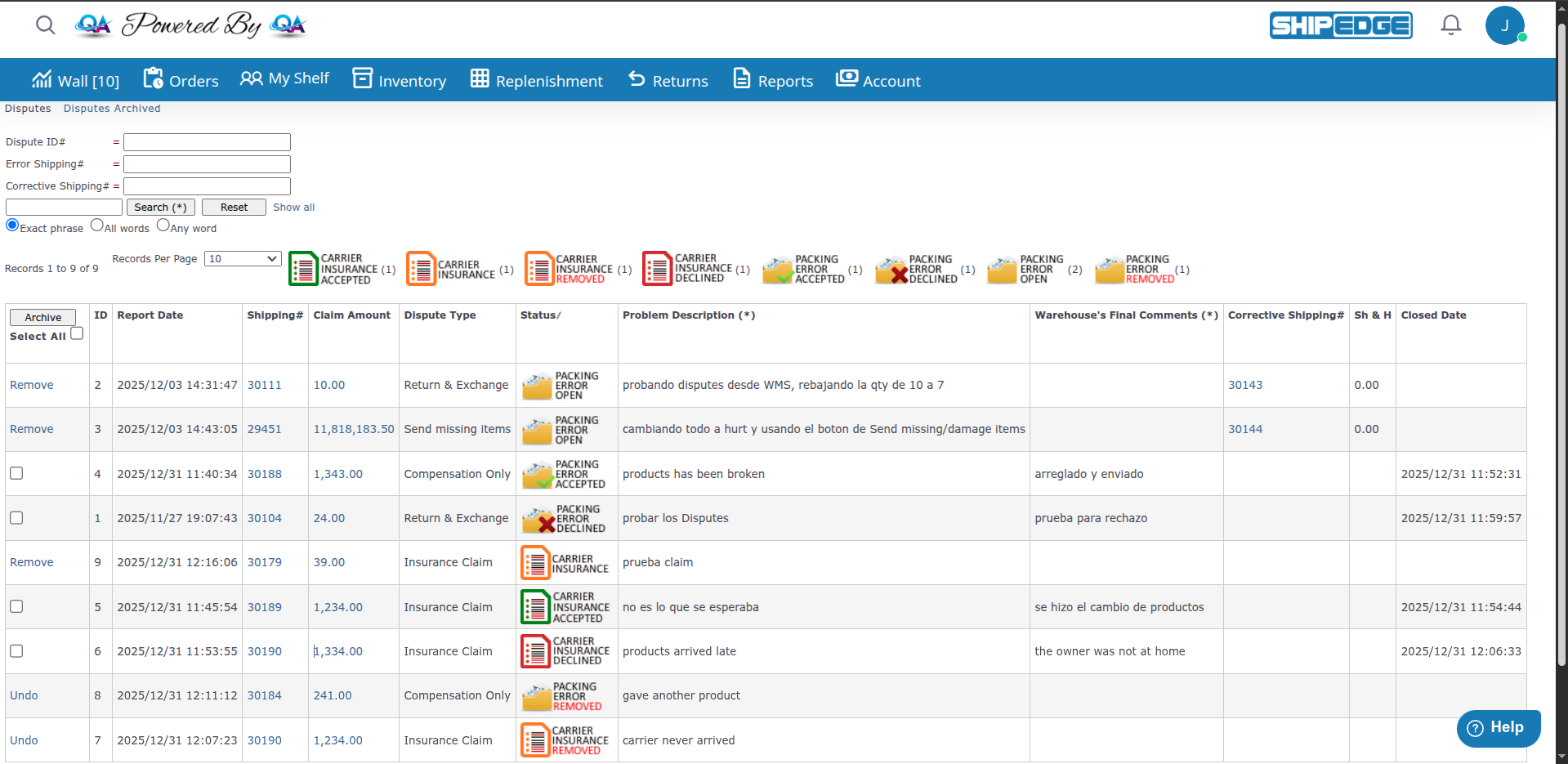Filter by Carrier Insurance Declined icon
Image resolution: width=1568 pixels, height=764 pixels.
[x=657, y=269]
